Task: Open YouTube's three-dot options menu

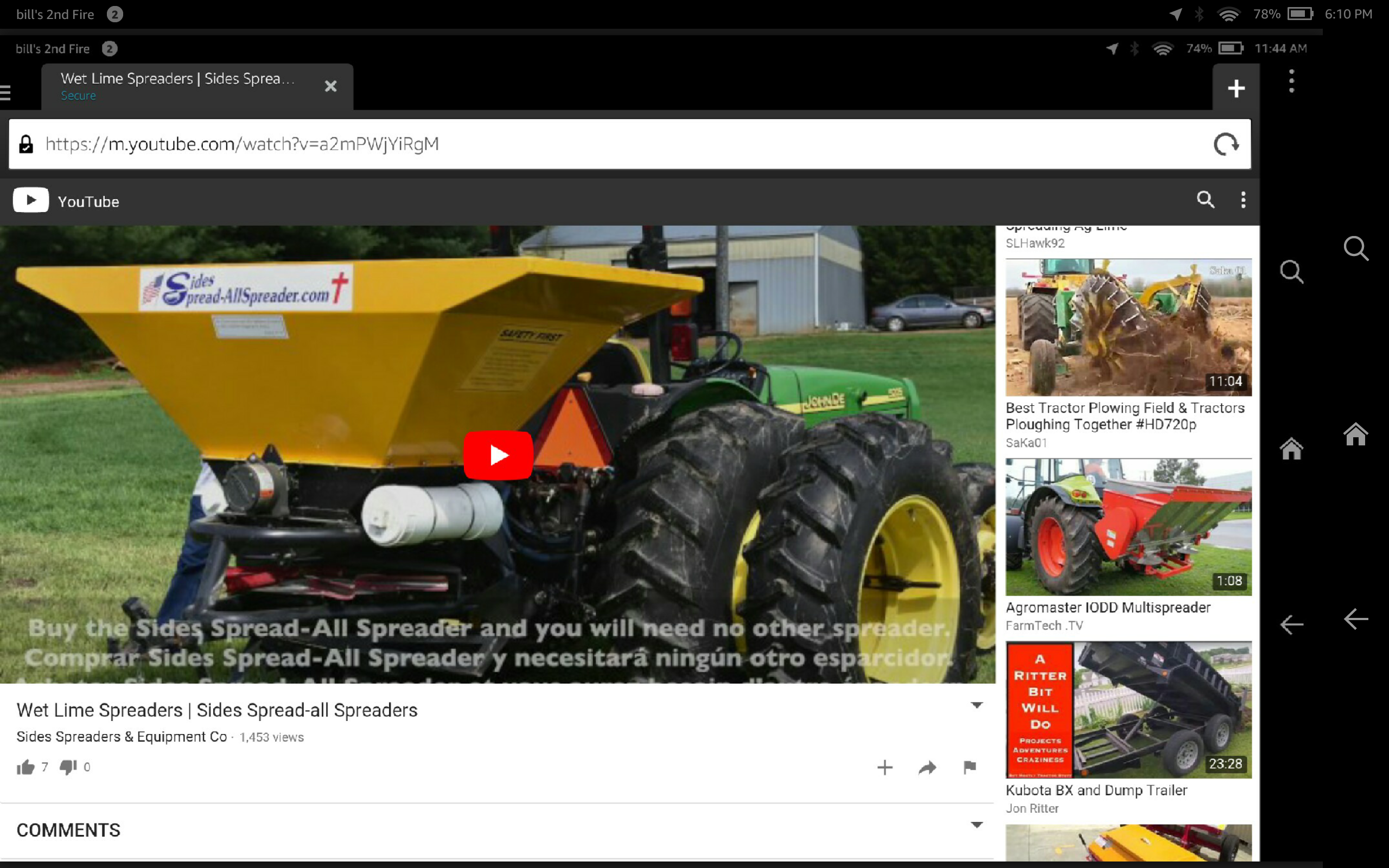Action: (x=1243, y=200)
